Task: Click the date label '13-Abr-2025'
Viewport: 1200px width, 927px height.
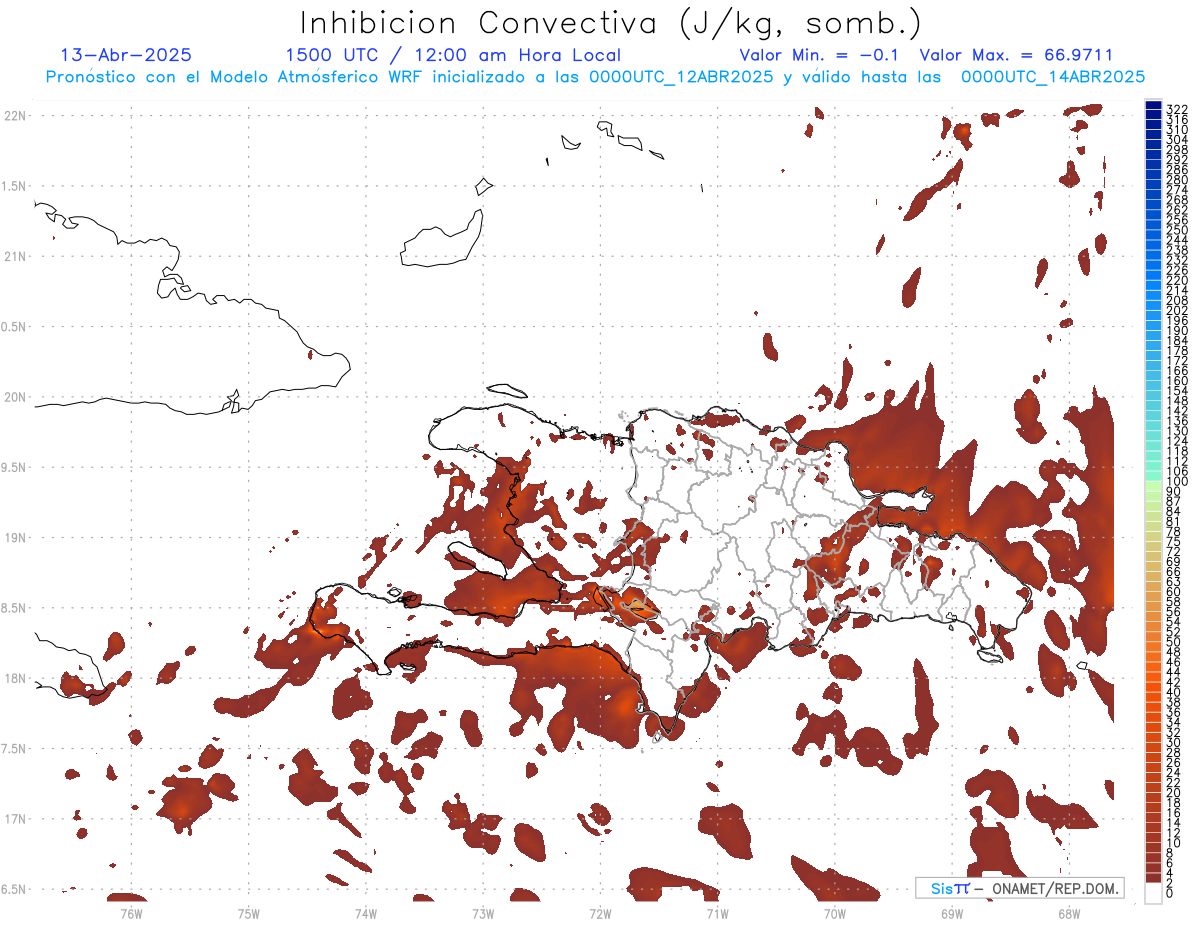Action: click(126, 55)
